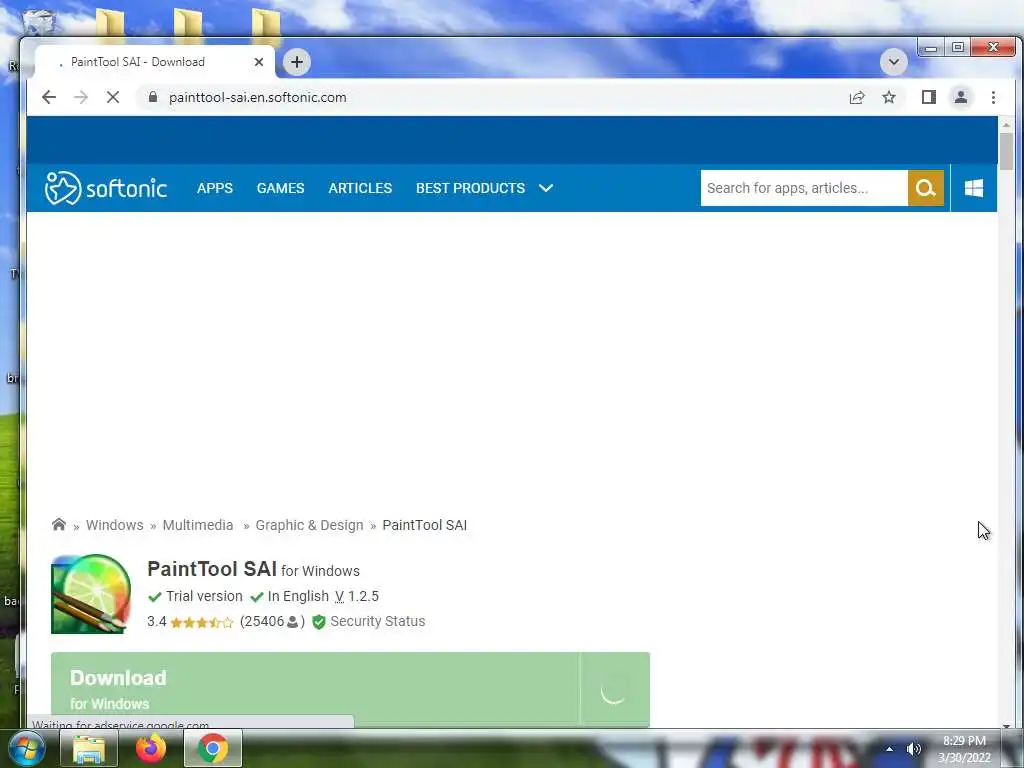The image size is (1024, 768).
Task: Click the V 1.2.5 version text
Action: [357, 596]
